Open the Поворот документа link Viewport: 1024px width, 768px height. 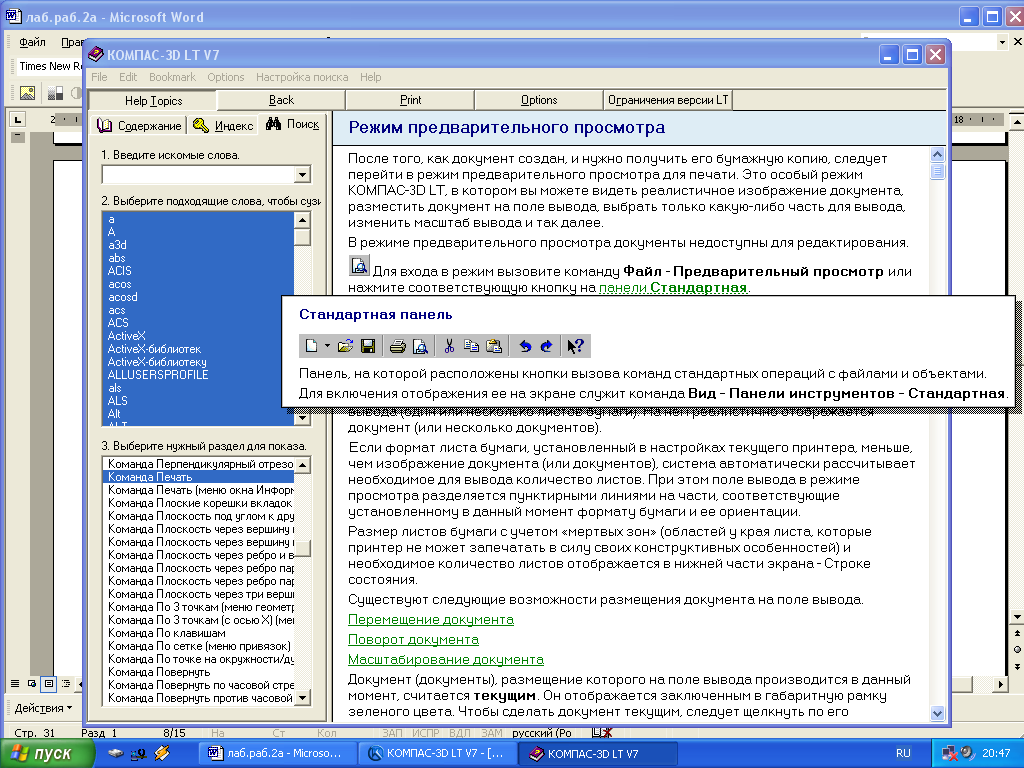[x=413, y=640]
